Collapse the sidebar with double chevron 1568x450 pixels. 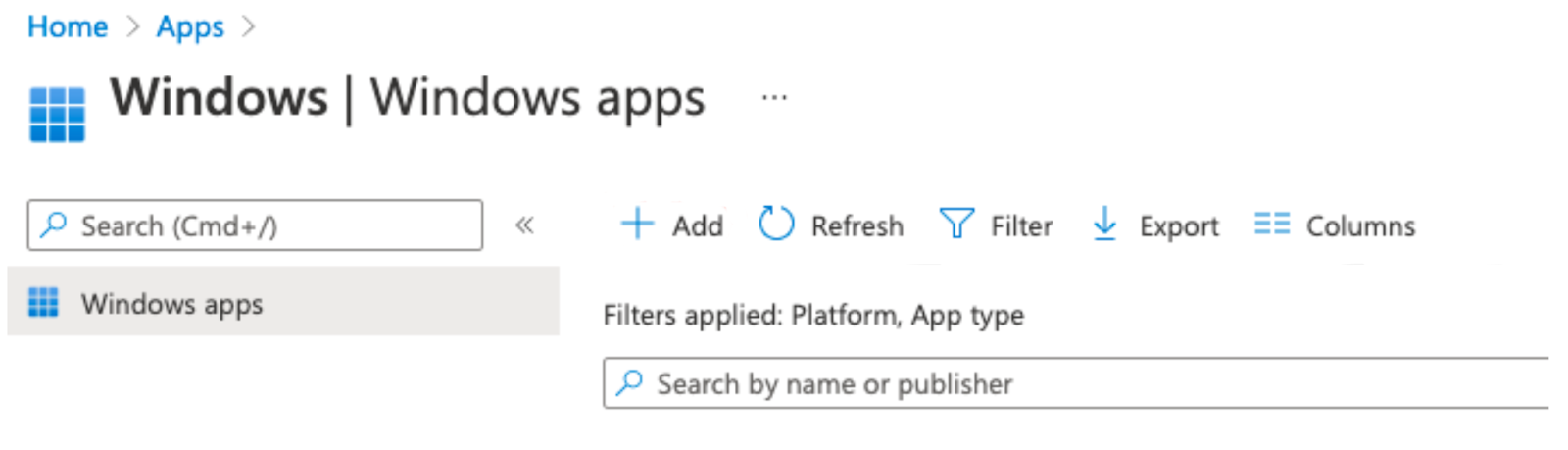click(524, 225)
